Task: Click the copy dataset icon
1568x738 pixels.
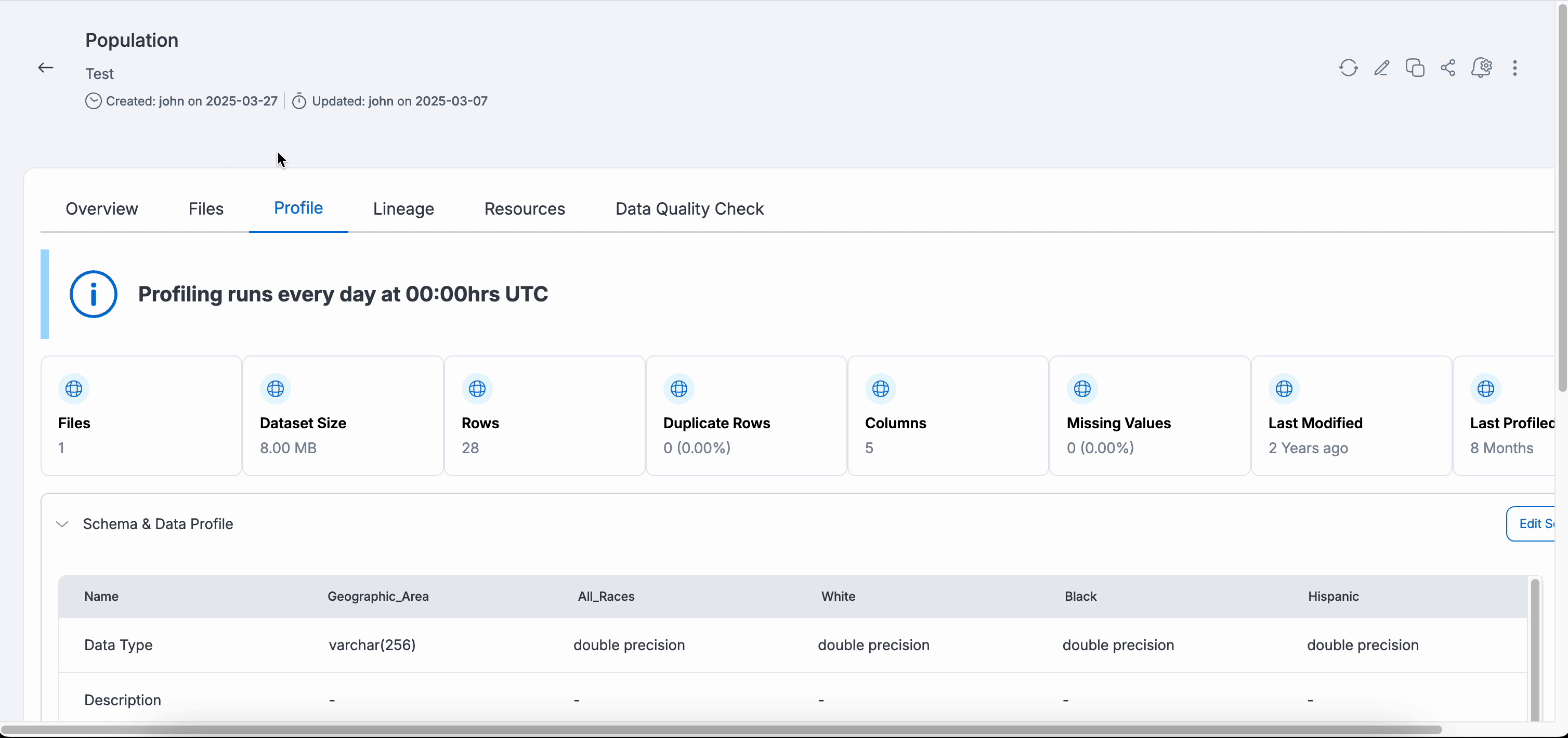Action: pyautogui.click(x=1415, y=68)
